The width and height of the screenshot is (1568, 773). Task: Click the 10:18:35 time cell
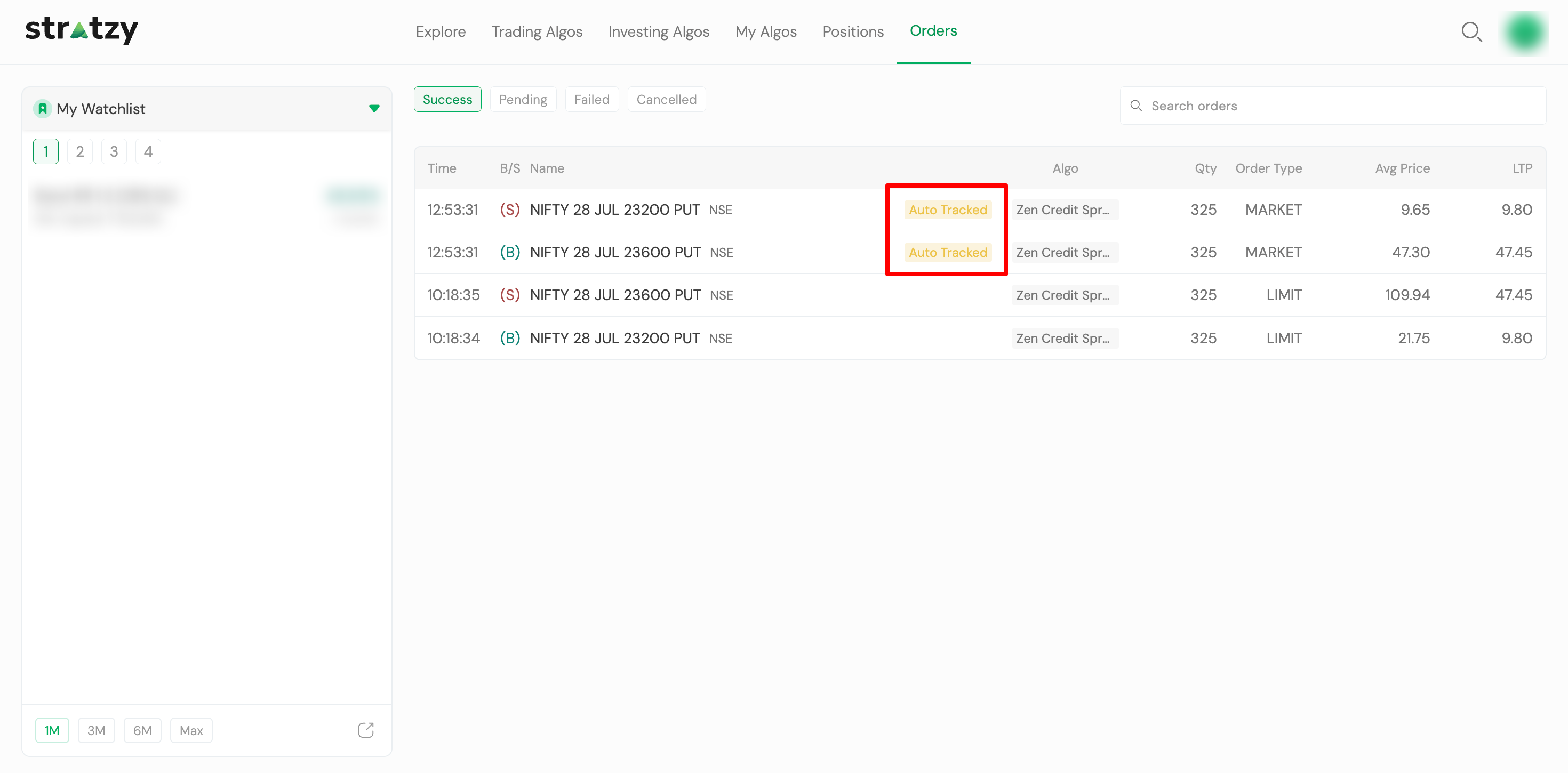(453, 295)
